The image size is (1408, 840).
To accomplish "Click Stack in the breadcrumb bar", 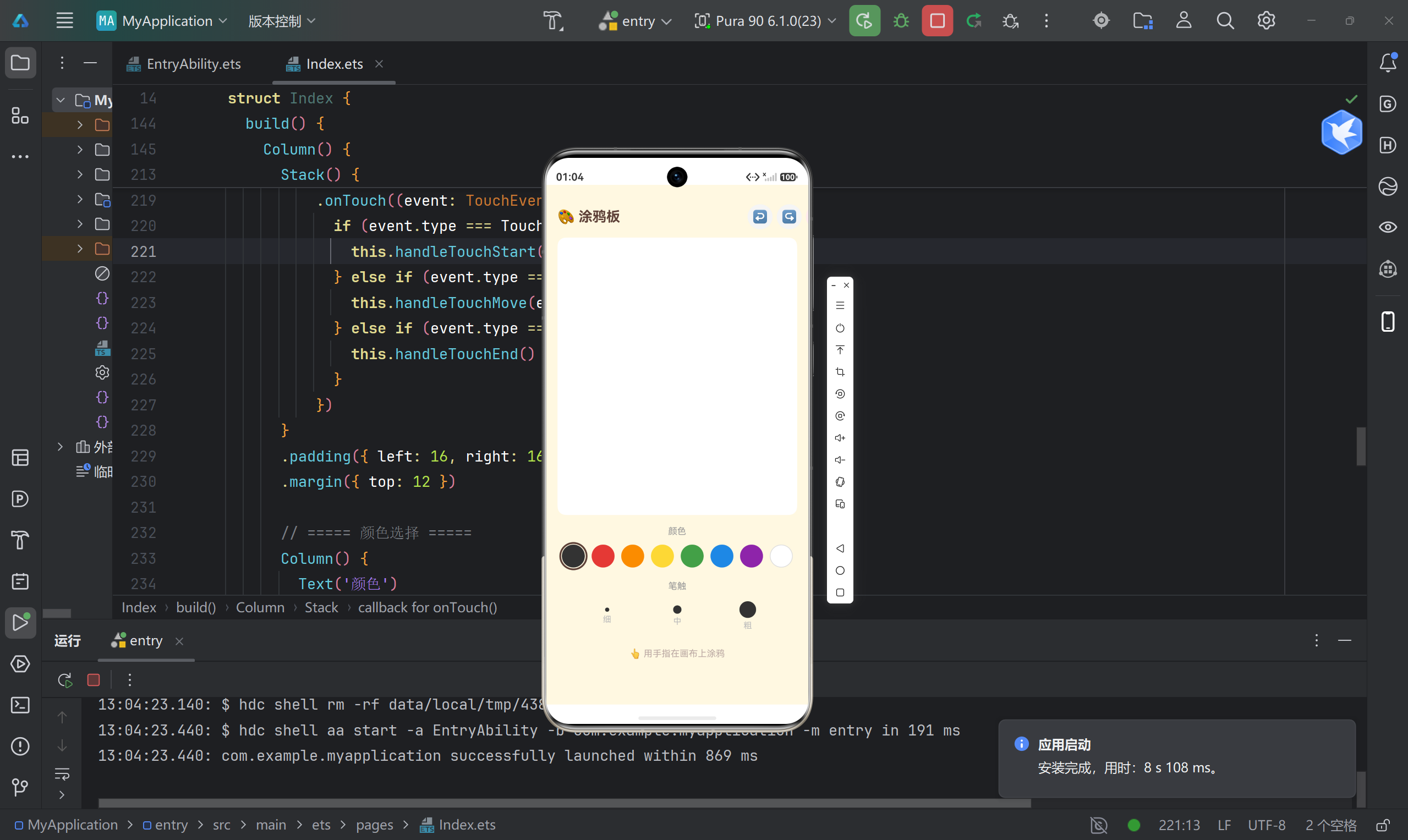I will [321, 607].
